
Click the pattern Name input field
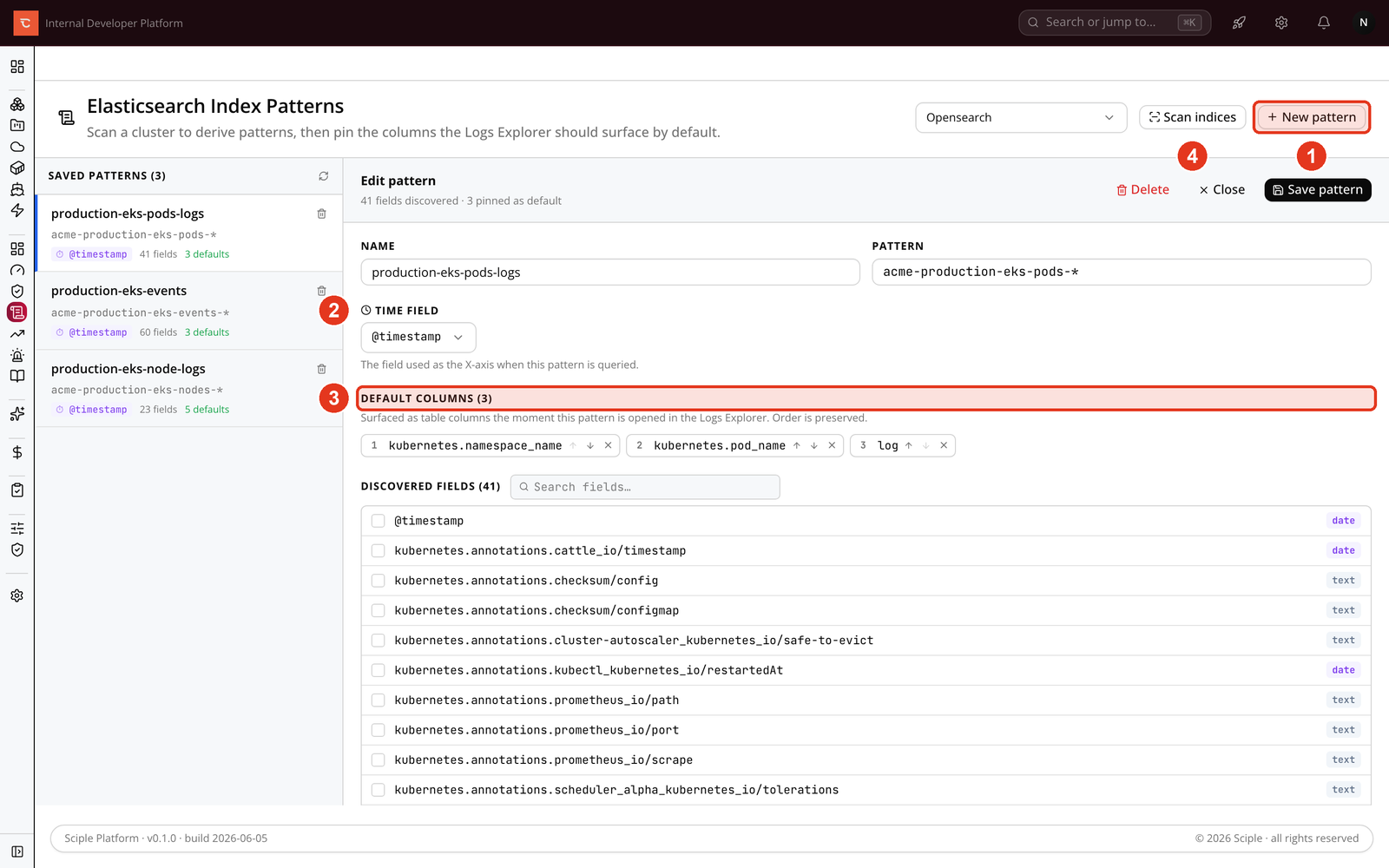click(x=610, y=272)
